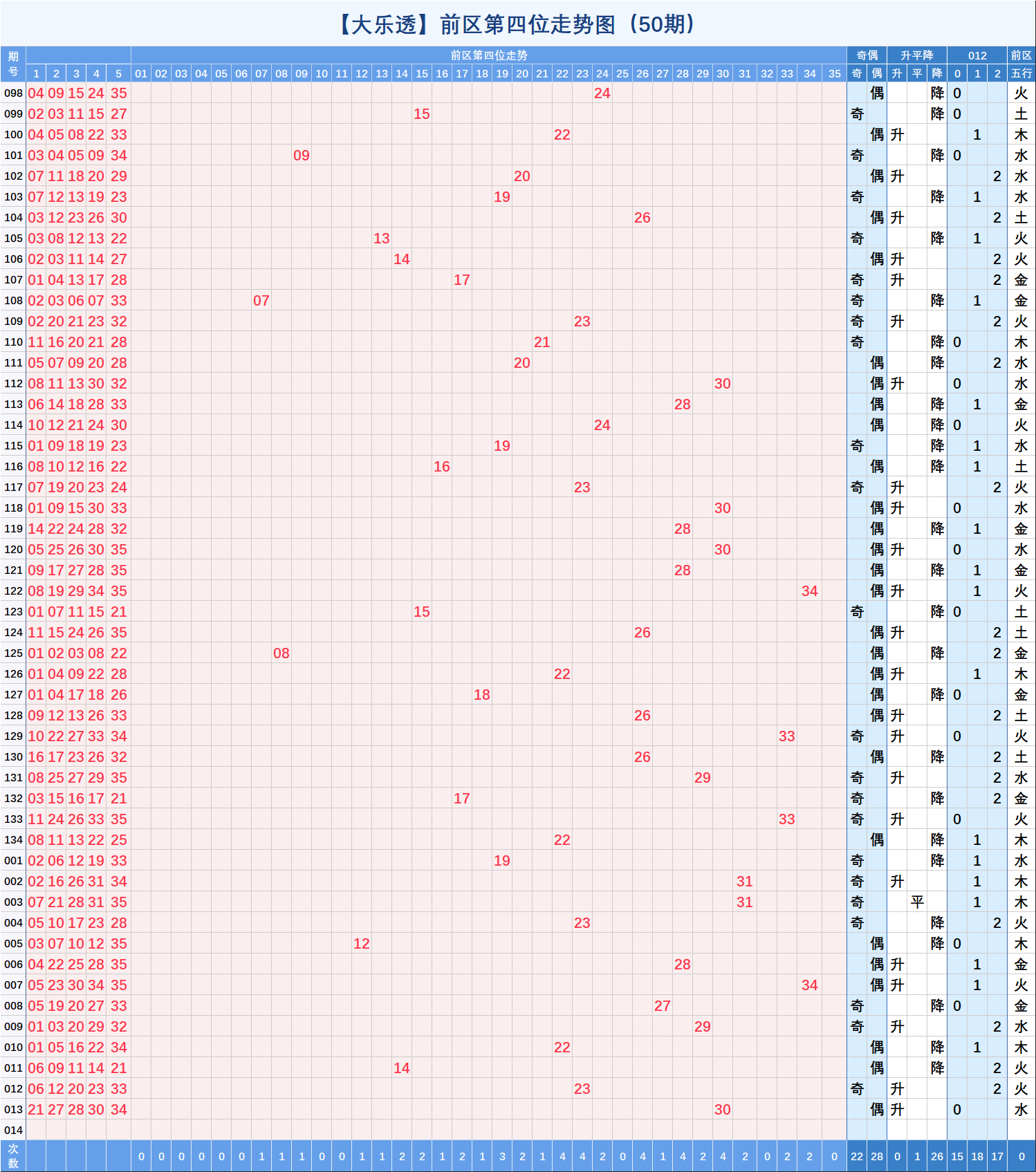Click period number 003
This screenshot has height=1172, width=1036.
(x=13, y=902)
